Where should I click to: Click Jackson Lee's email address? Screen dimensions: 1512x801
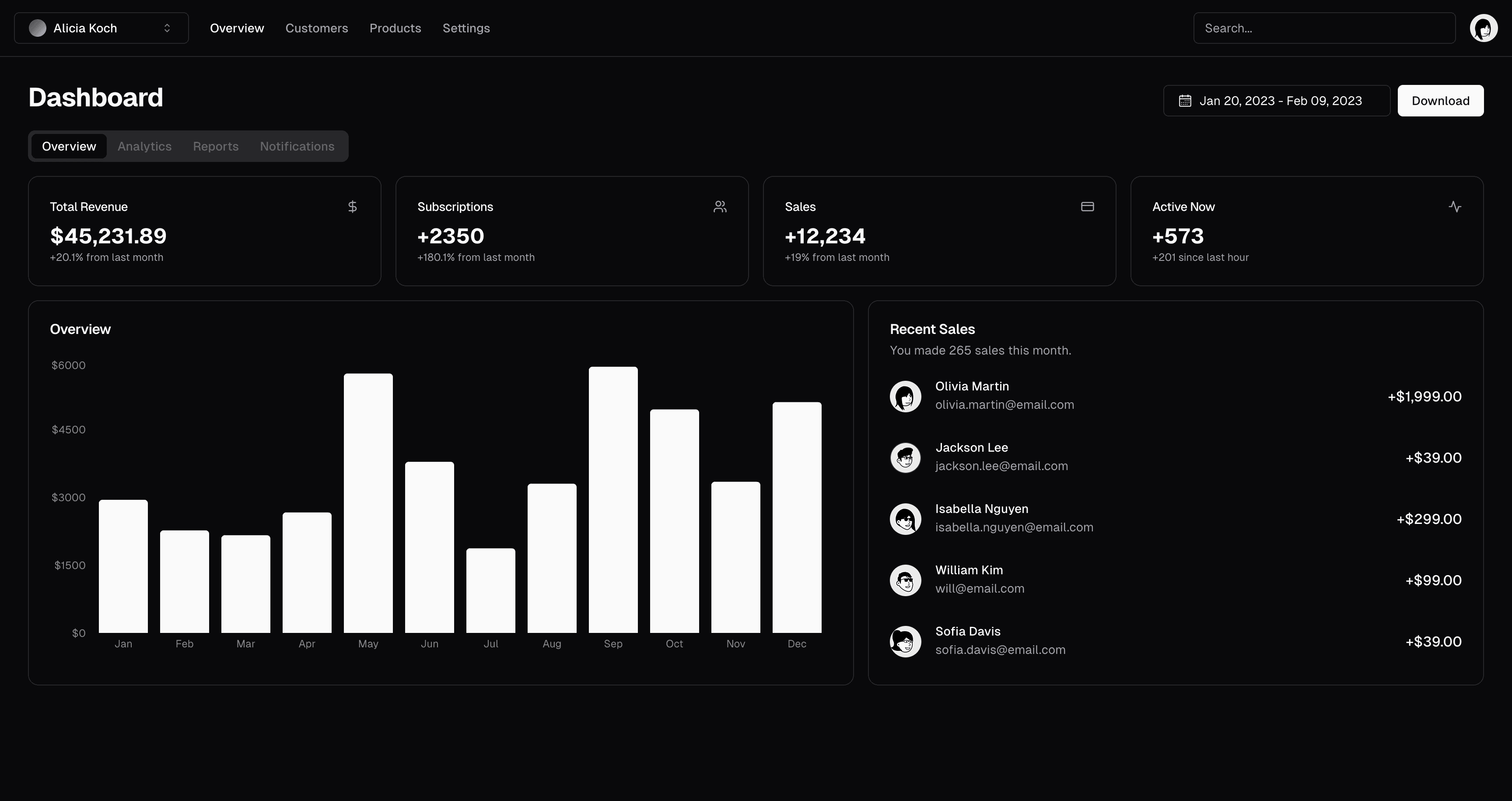point(1002,466)
